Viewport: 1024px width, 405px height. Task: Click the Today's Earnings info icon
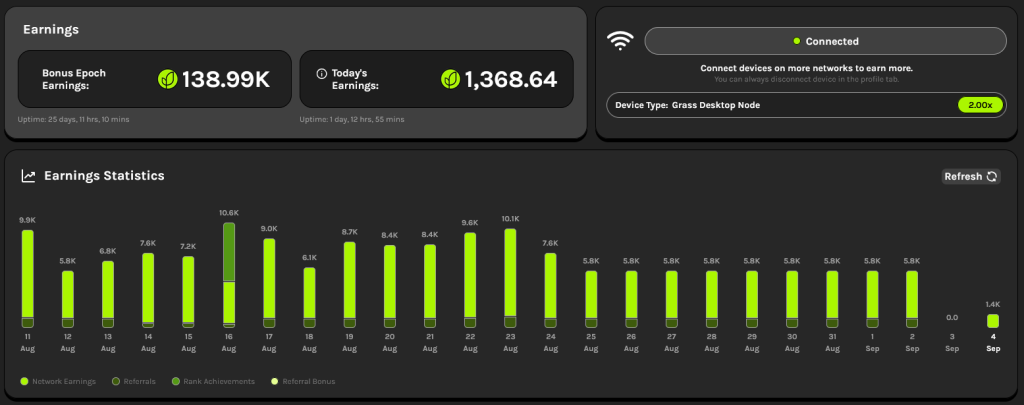pyautogui.click(x=321, y=74)
